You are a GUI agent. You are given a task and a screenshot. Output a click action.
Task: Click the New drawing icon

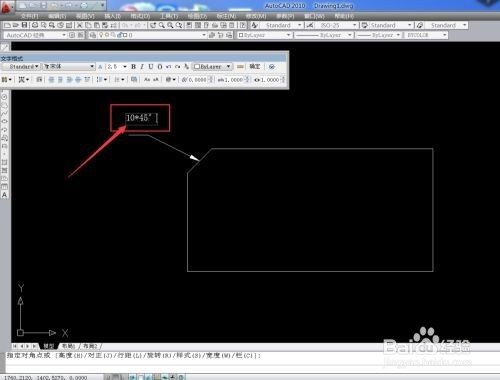point(7,25)
